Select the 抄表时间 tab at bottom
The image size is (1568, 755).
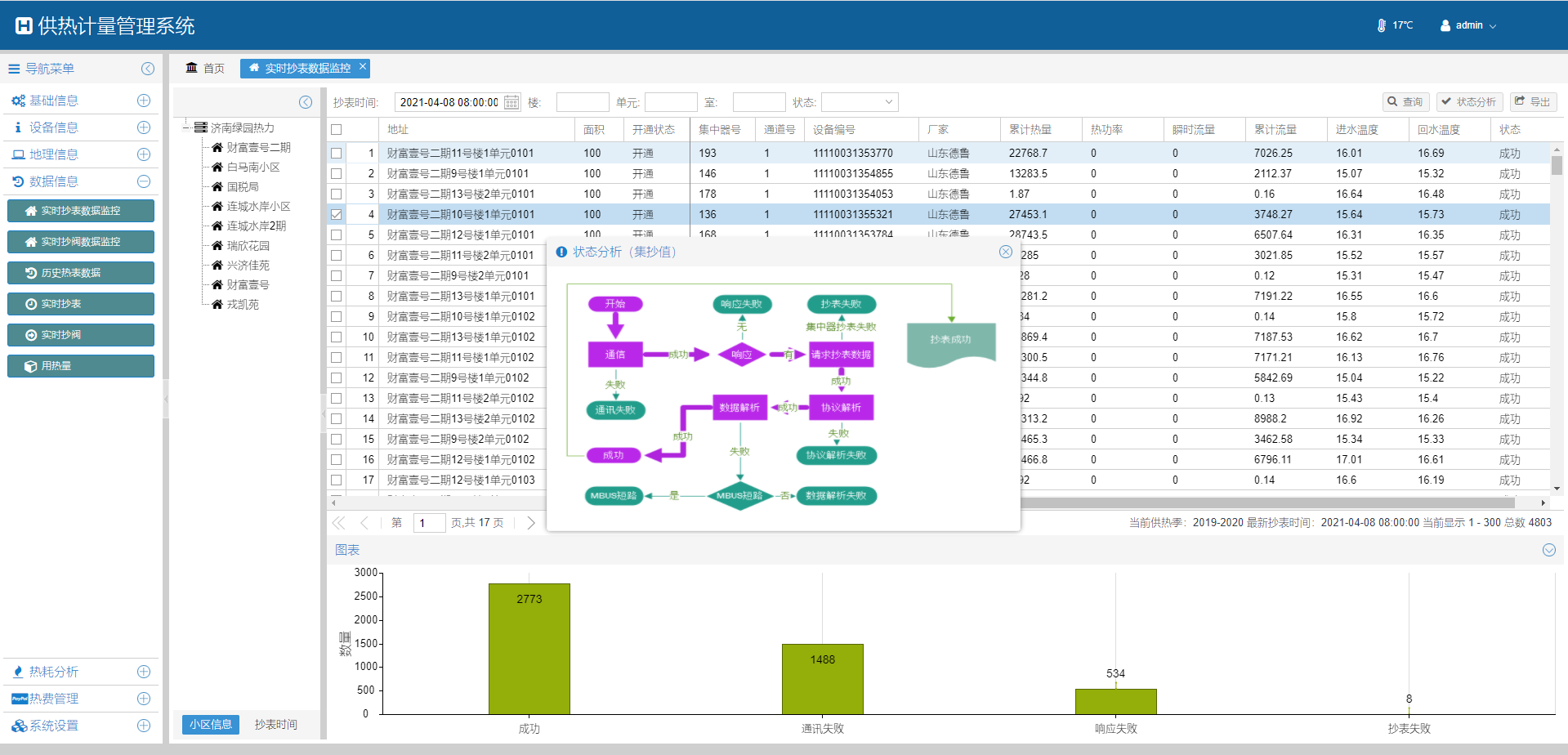pos(275,725)
